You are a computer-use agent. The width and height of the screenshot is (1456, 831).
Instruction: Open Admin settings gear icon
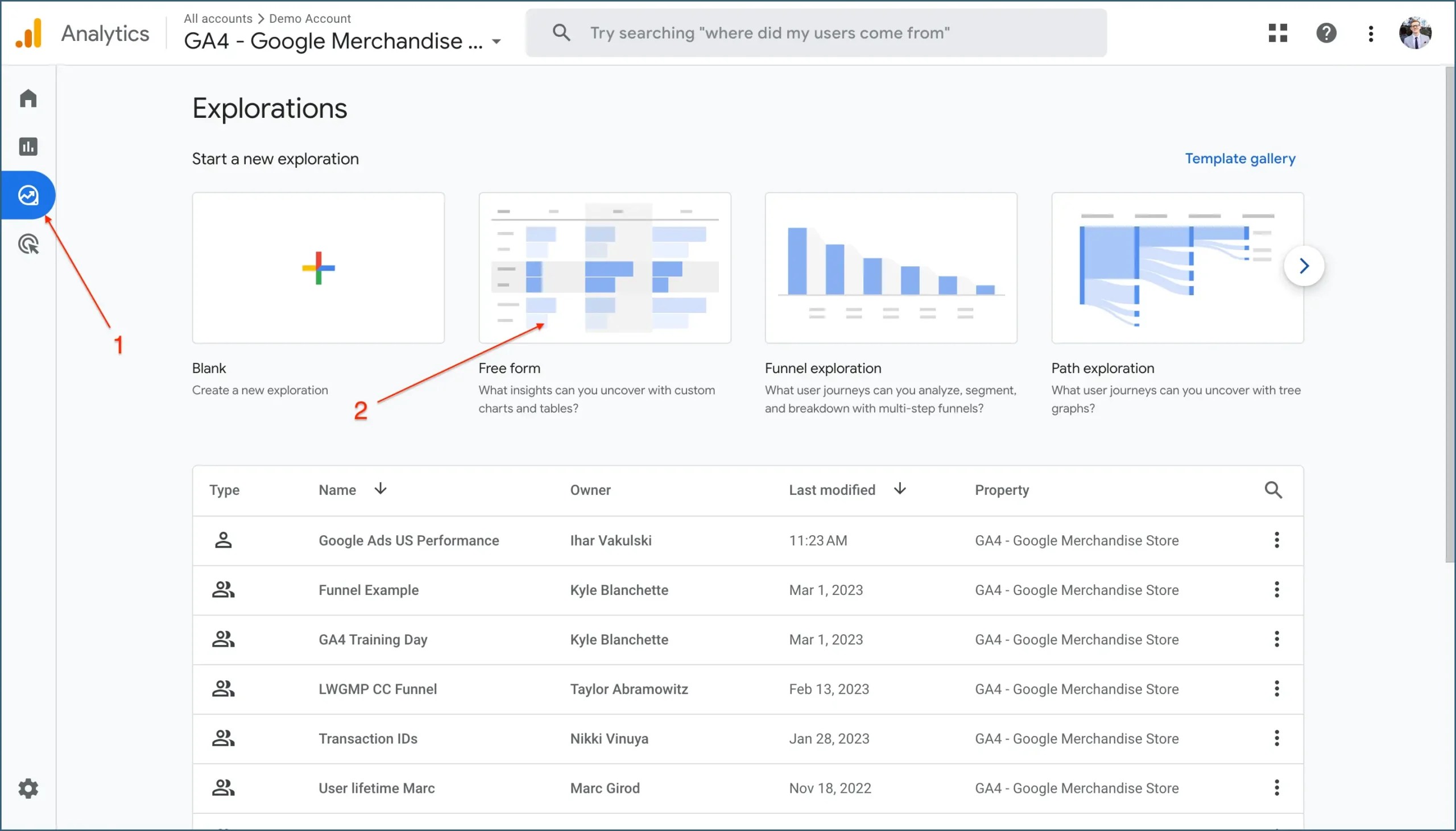28,788
